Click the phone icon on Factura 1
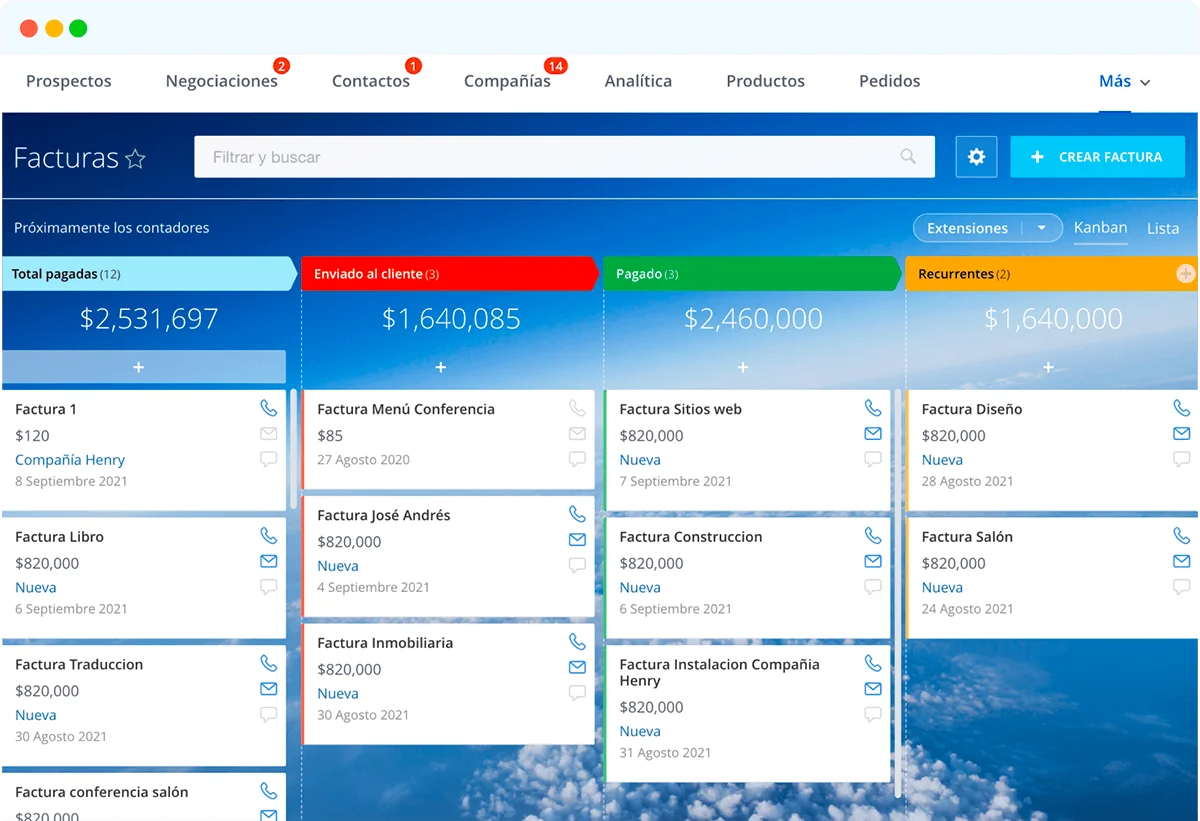The image size is (1200, 821). 268,408
